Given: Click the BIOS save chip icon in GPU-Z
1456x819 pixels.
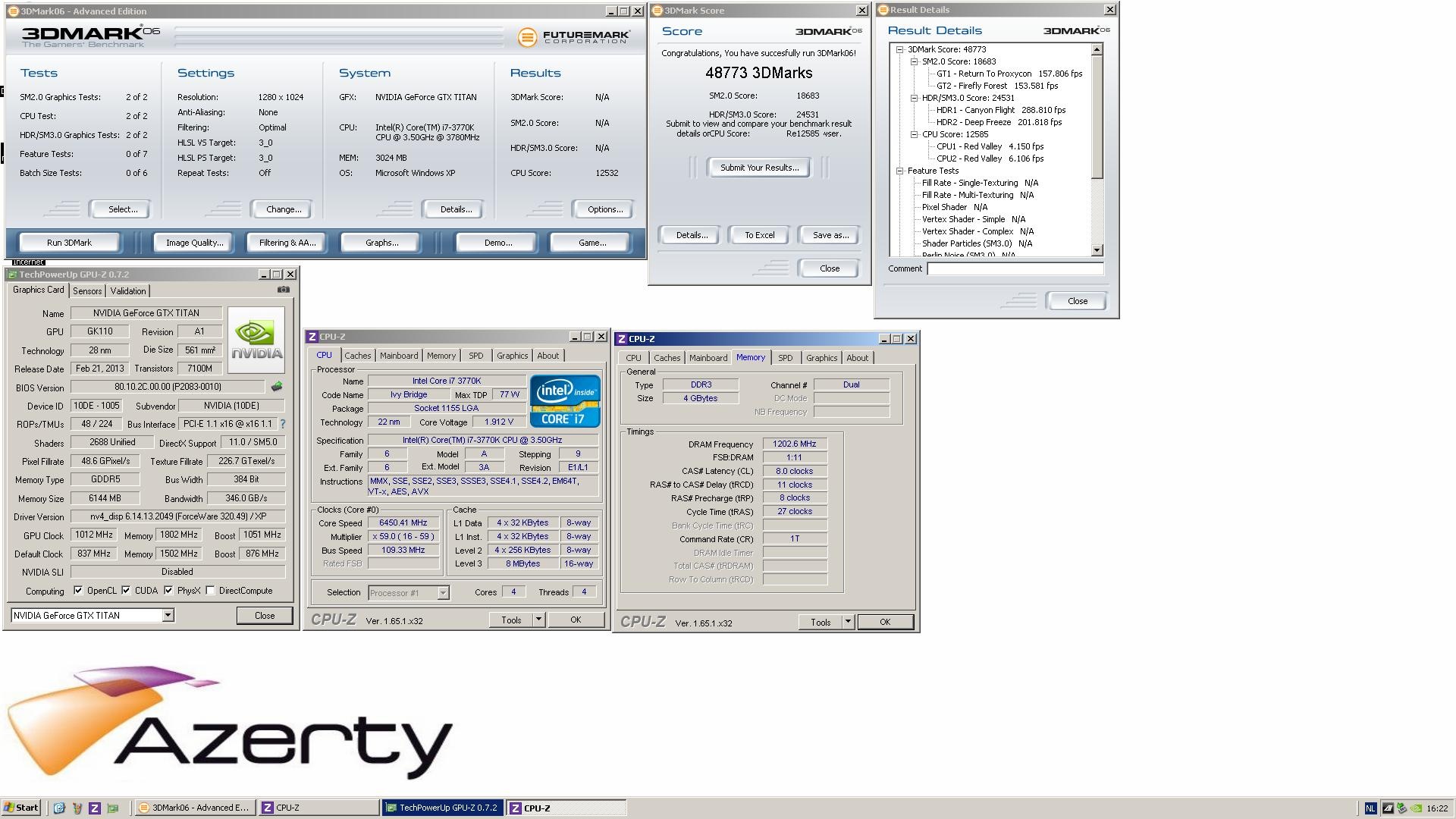Looking at the screenshot, I should pyautogui.click(x=277, y=387).
